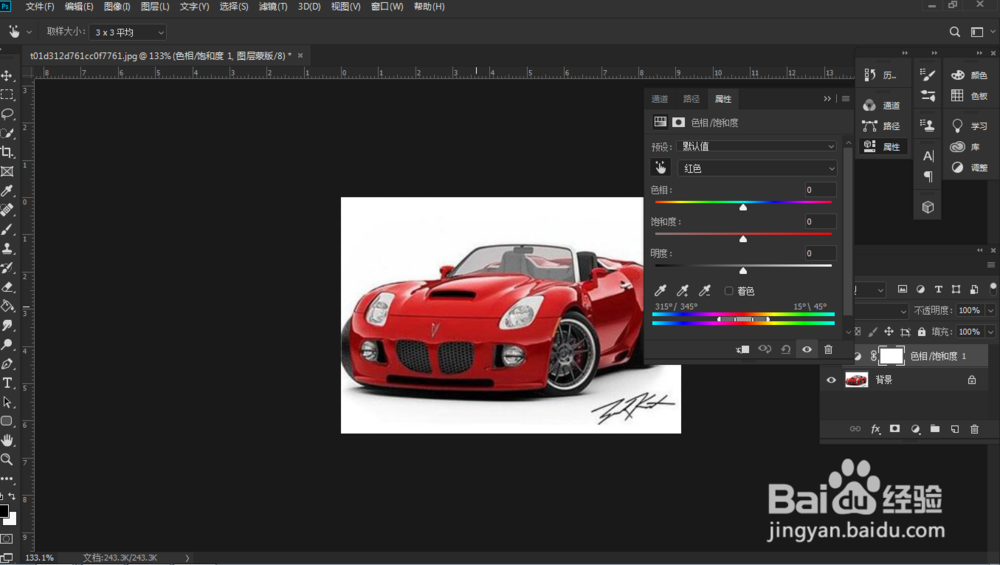The height and width of the screenshot is (565, 1000).
Task: Select the Crop tool
Action: click(x=7, y=152)
